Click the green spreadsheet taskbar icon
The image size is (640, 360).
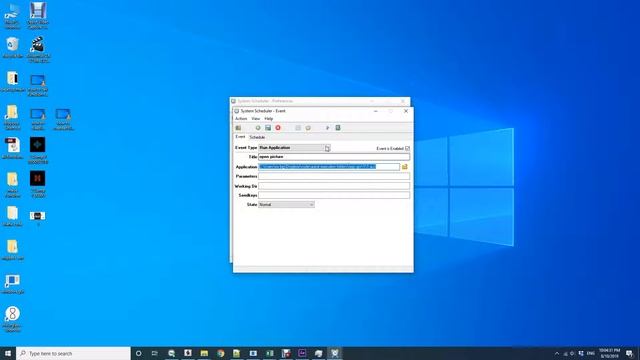(x=269, y=353)
